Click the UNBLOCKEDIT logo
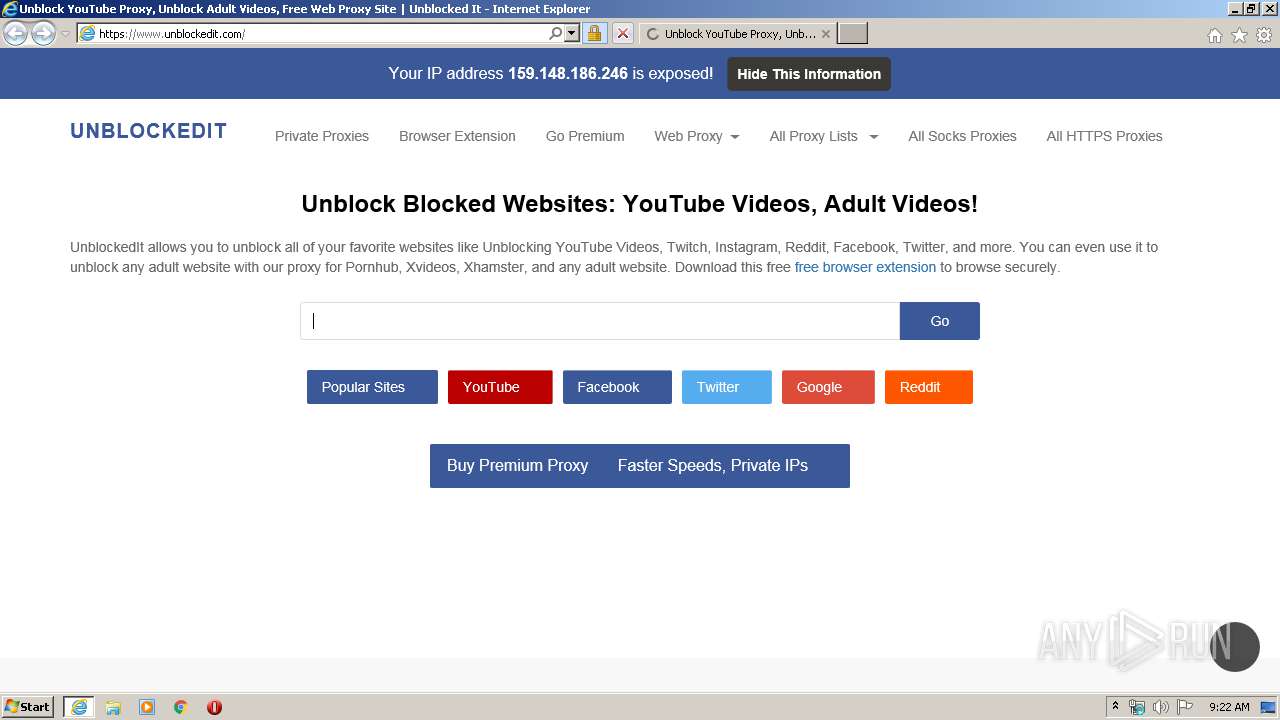 148,131
